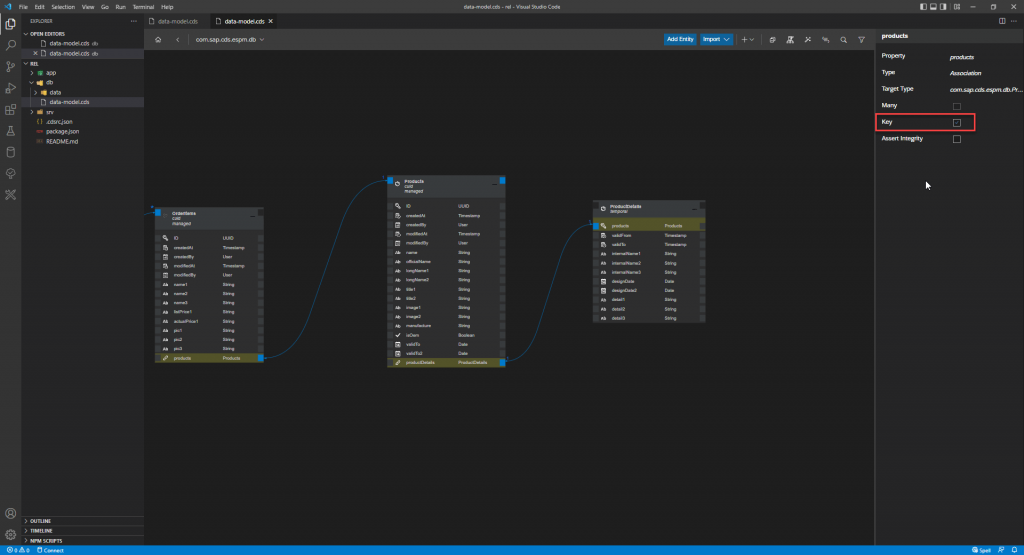Open the database cylinder icon in activity bar

pyautogui.click(x=10, y=152)
